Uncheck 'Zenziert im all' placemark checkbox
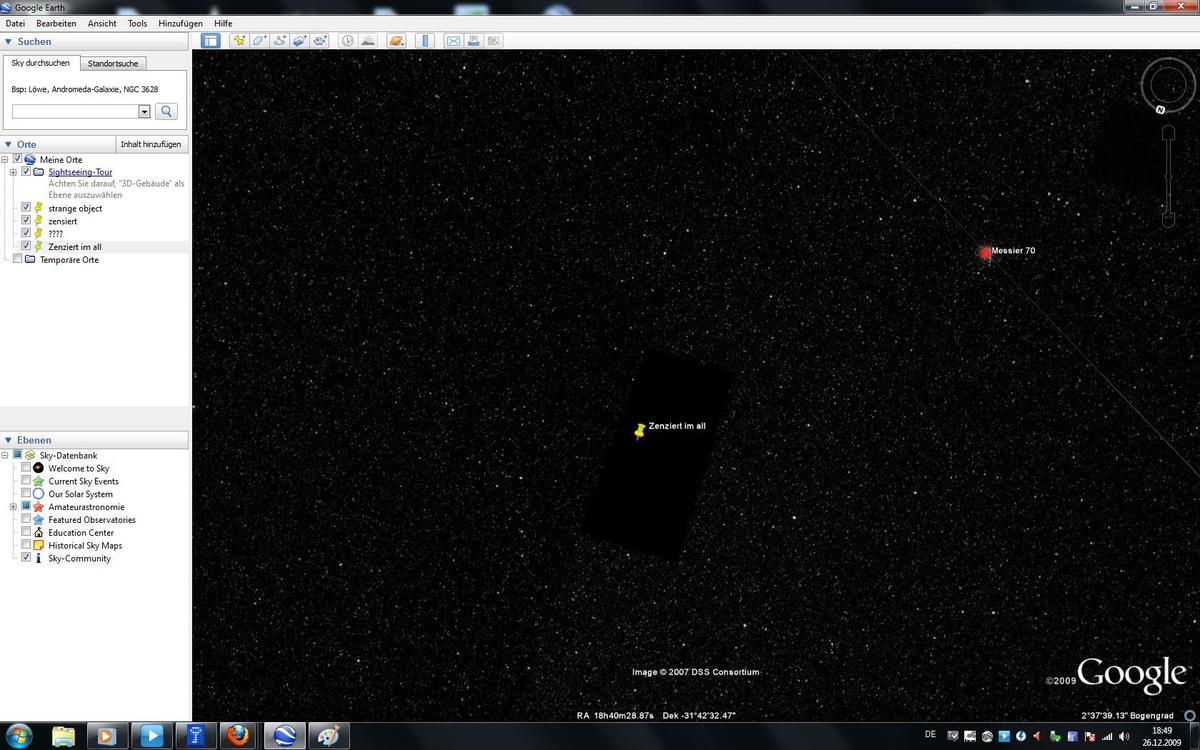This screenshot has width=1200, height=750. (26, 246)
